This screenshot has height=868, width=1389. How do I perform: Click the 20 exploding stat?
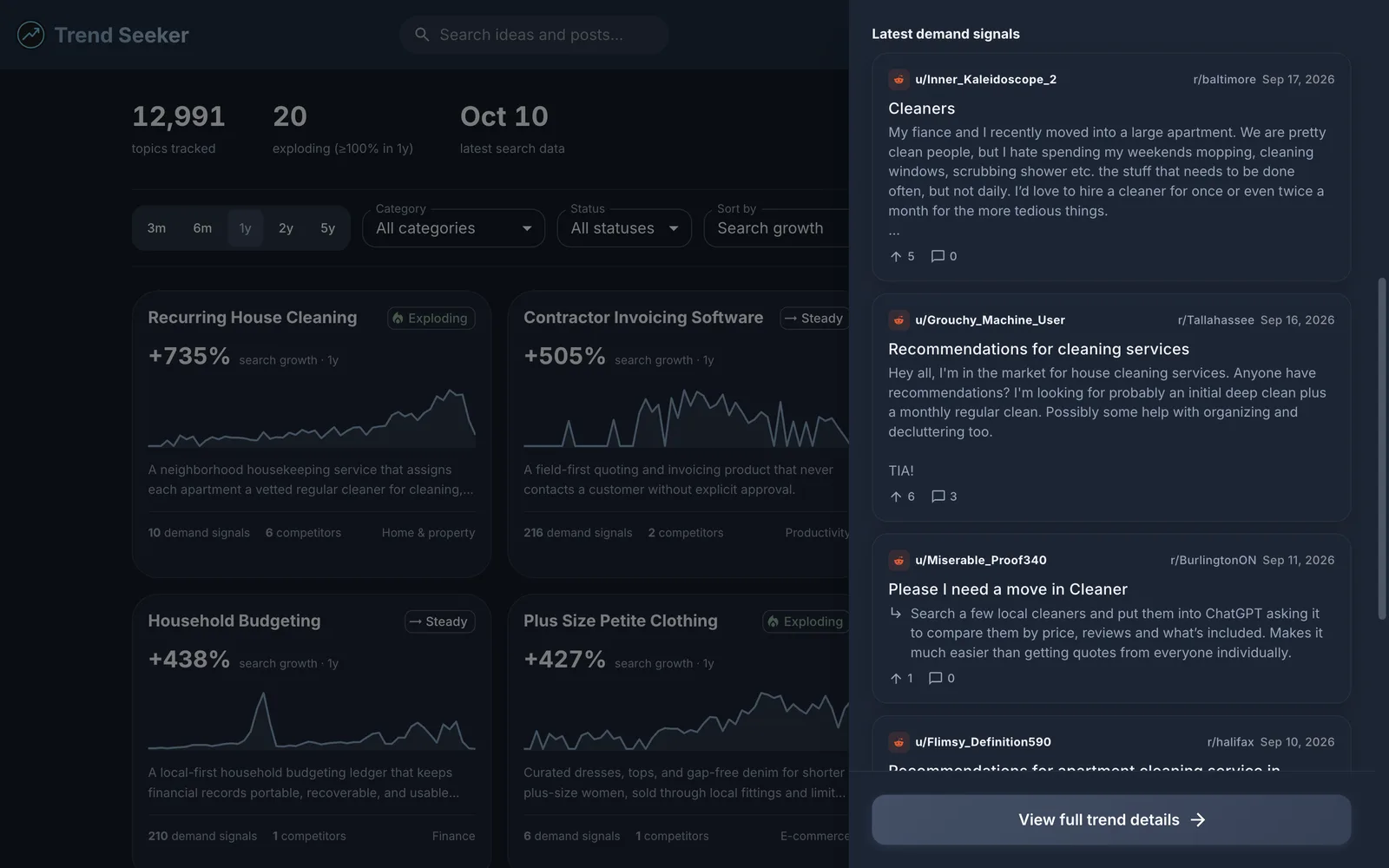click(343, 128)
